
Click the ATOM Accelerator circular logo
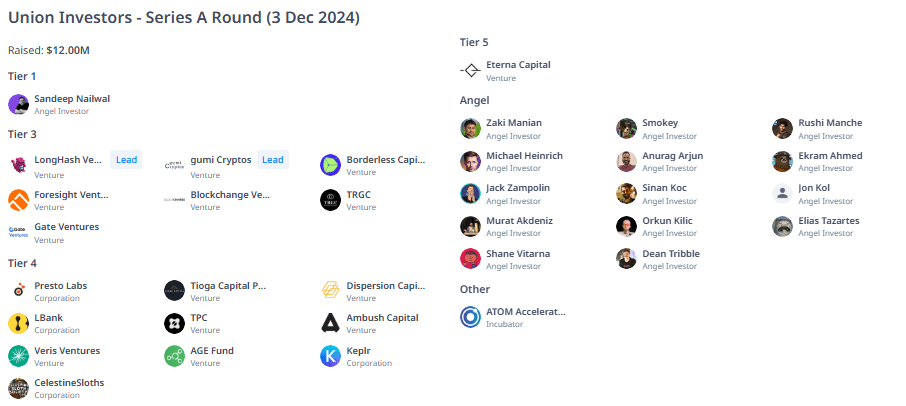tap(471, 318)
